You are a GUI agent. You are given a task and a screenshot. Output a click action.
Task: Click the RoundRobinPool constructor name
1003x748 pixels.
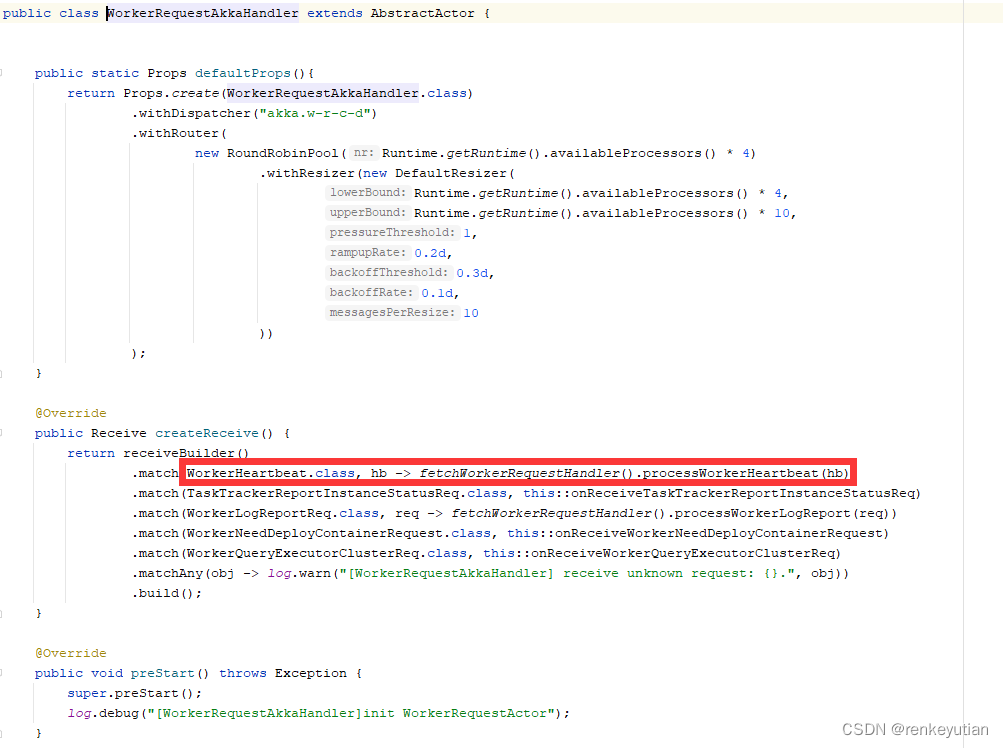[x=283, y=154]
